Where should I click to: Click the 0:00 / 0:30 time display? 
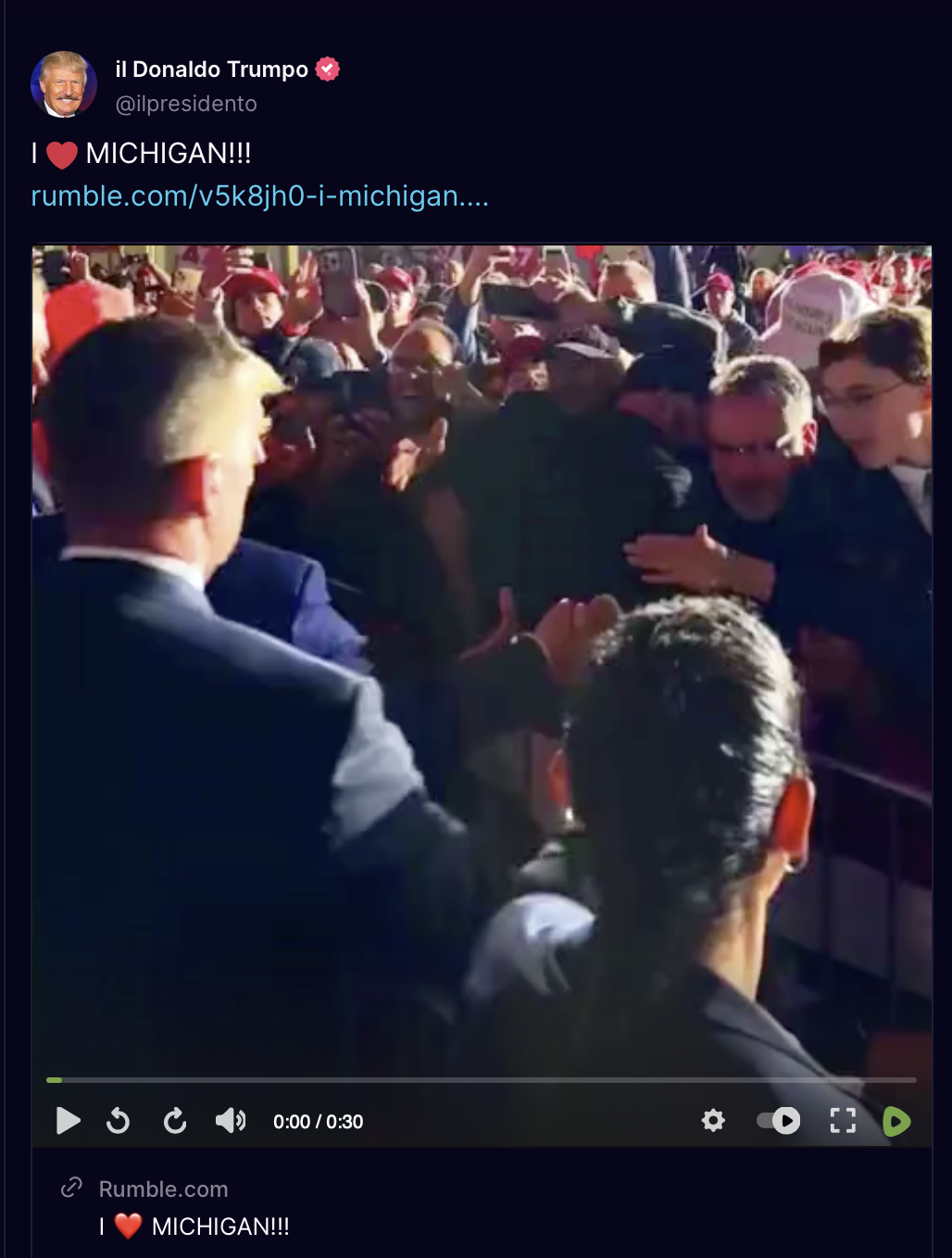tap(318, 1122)
